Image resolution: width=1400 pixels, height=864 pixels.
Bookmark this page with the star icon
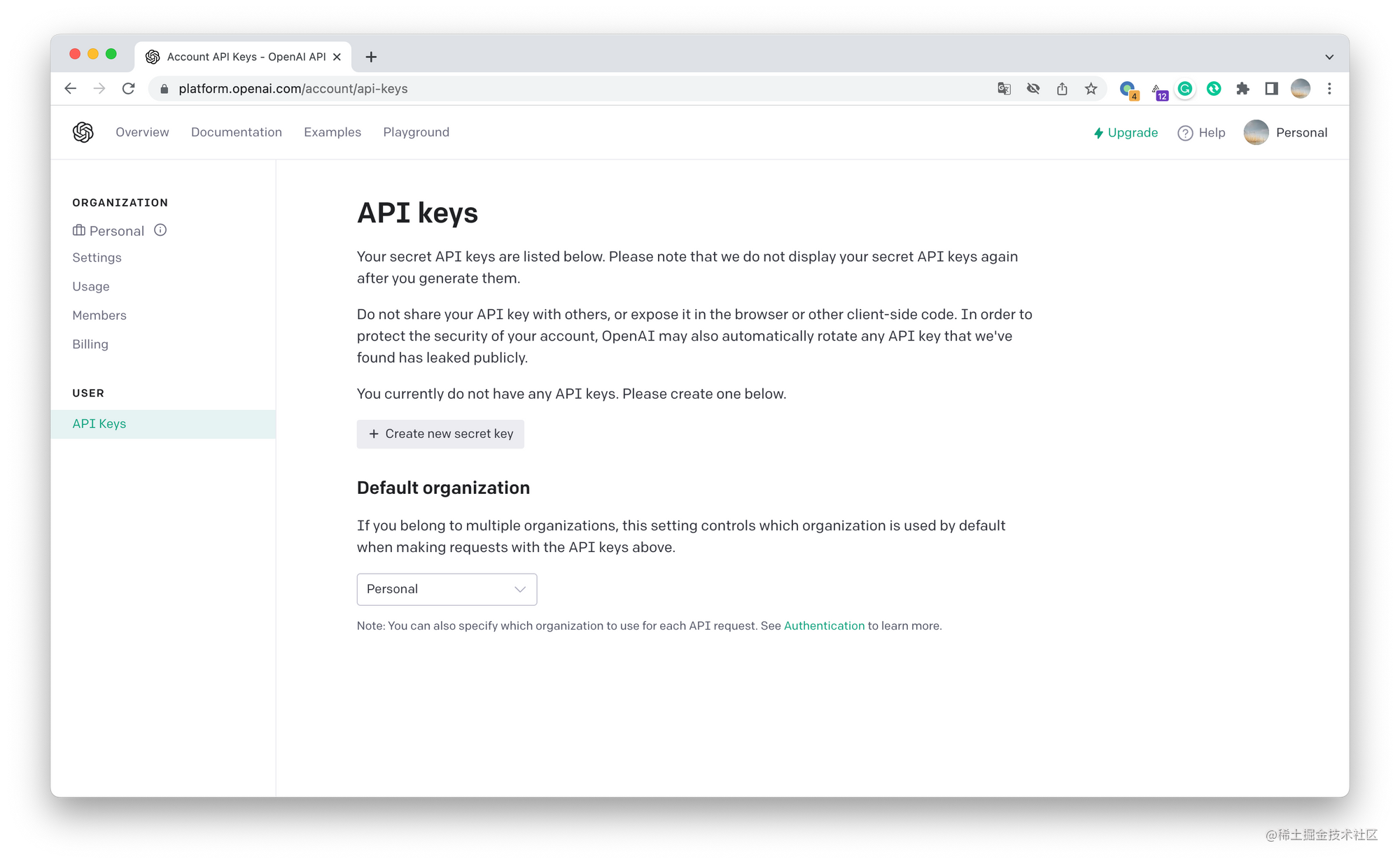pyautogui.click(x=1091, y=89)
